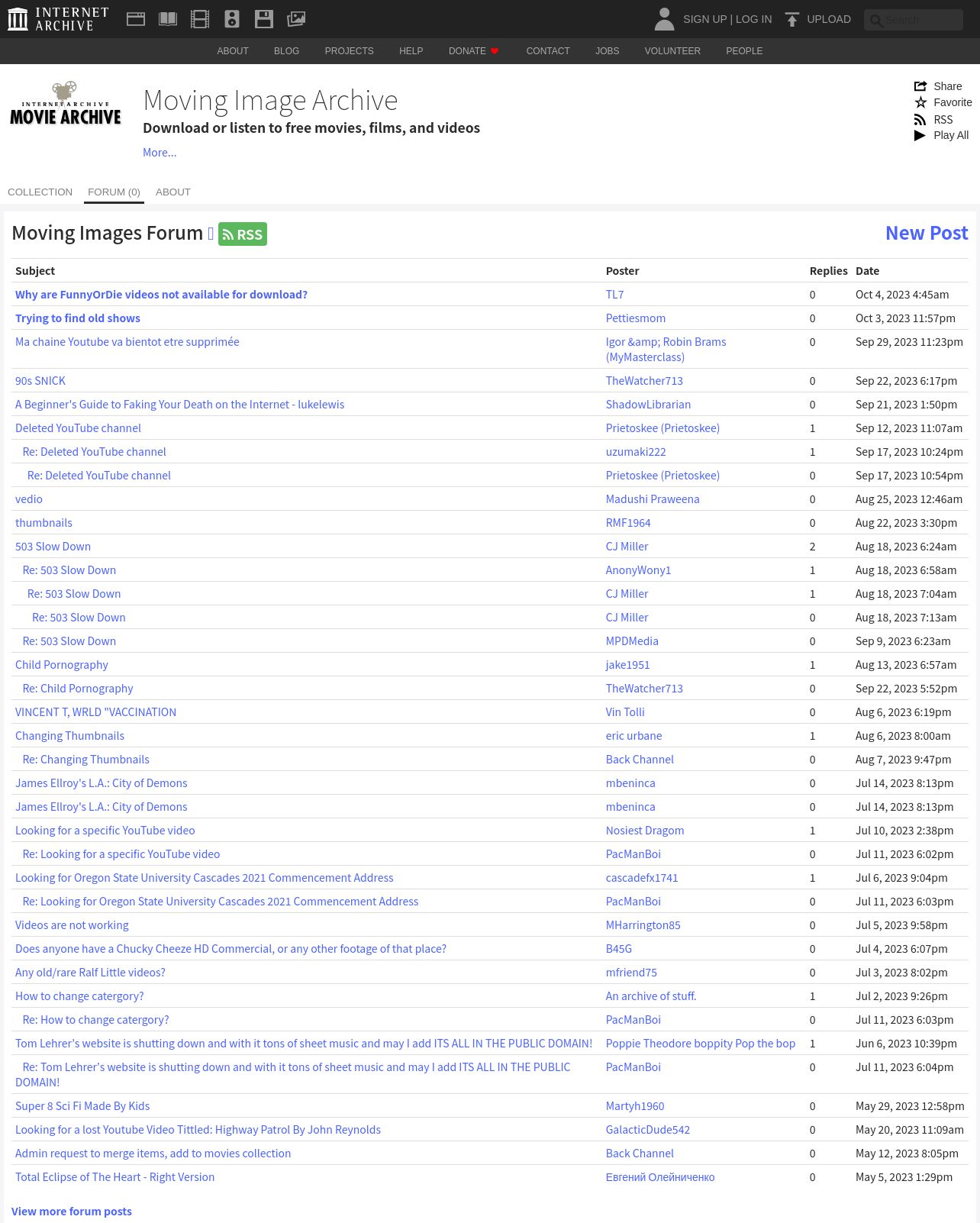Screen dimensions: 980x1223
Task: View poster profile ShadowLibrarian
Action: click(x=648, y=405)
